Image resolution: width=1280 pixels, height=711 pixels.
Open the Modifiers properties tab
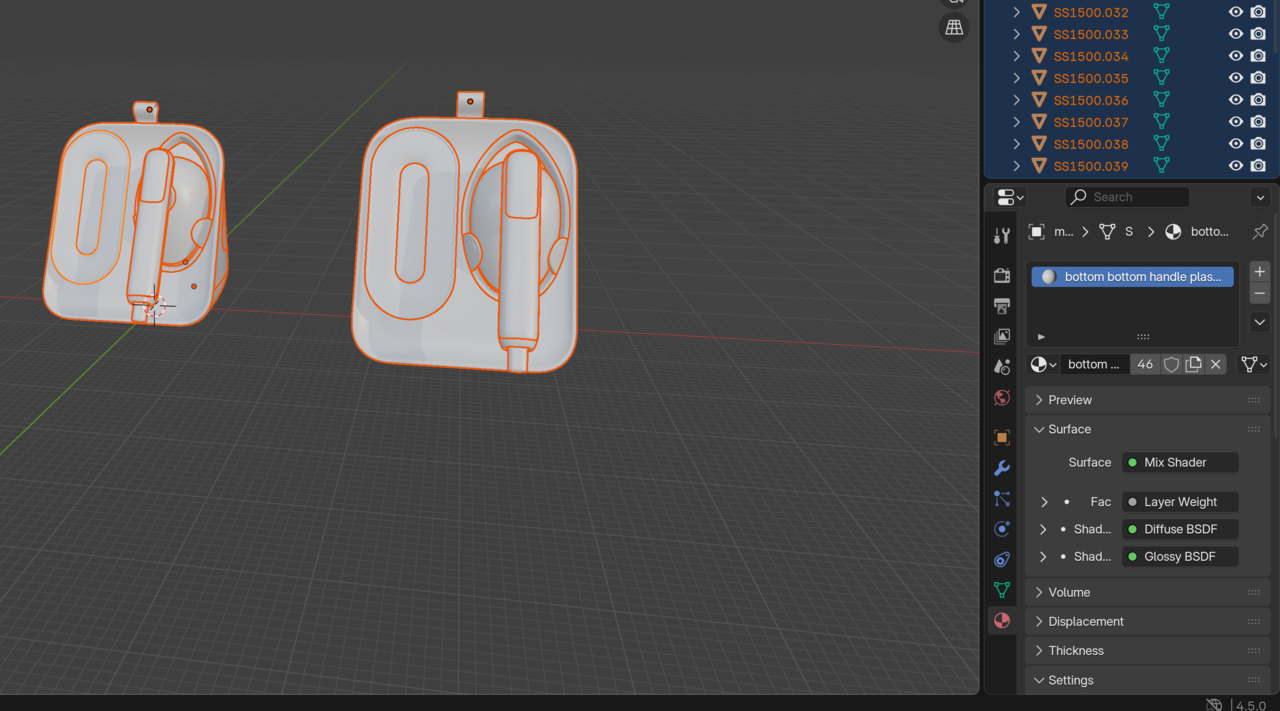(x=1001, y=468)
